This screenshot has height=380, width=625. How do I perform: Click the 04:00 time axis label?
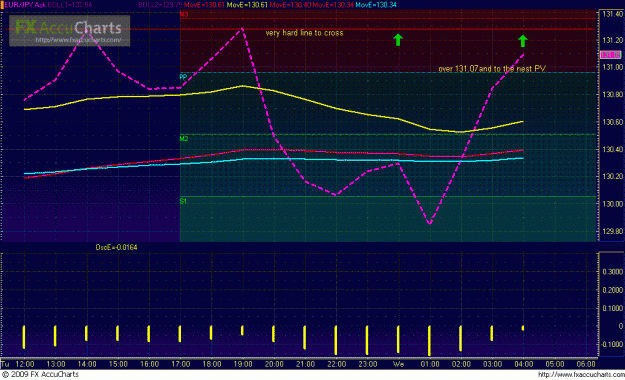coord(523,364)
